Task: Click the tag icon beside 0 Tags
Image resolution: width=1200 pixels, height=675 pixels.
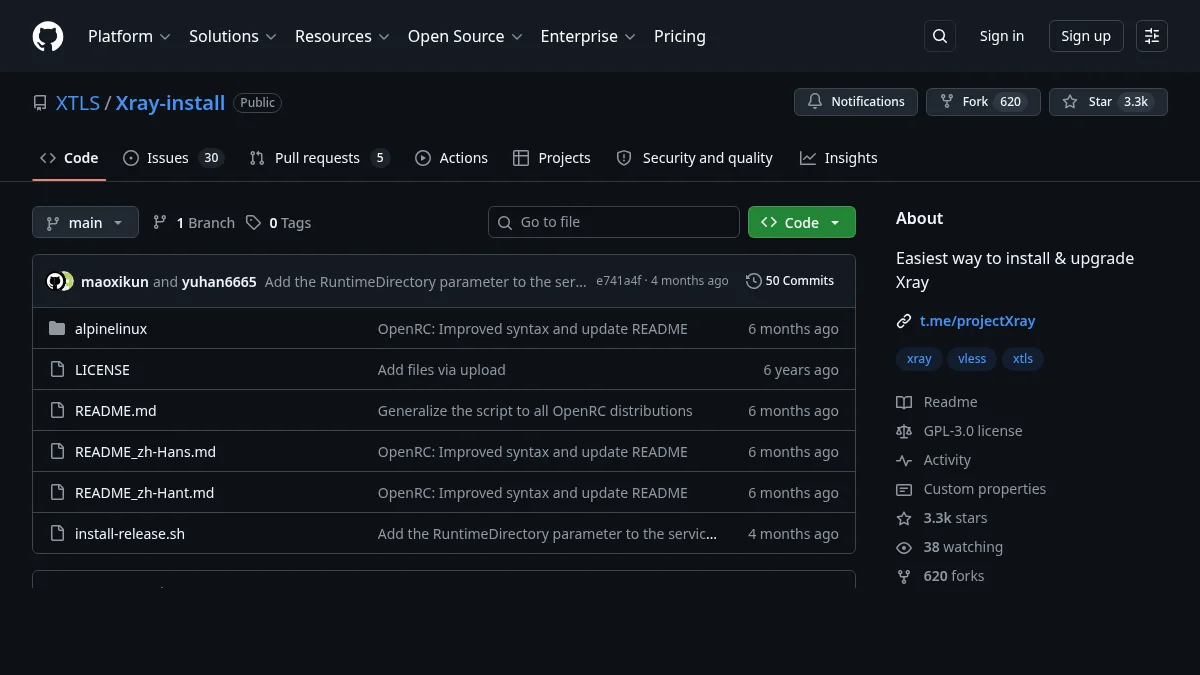Action: click(253, 222)
